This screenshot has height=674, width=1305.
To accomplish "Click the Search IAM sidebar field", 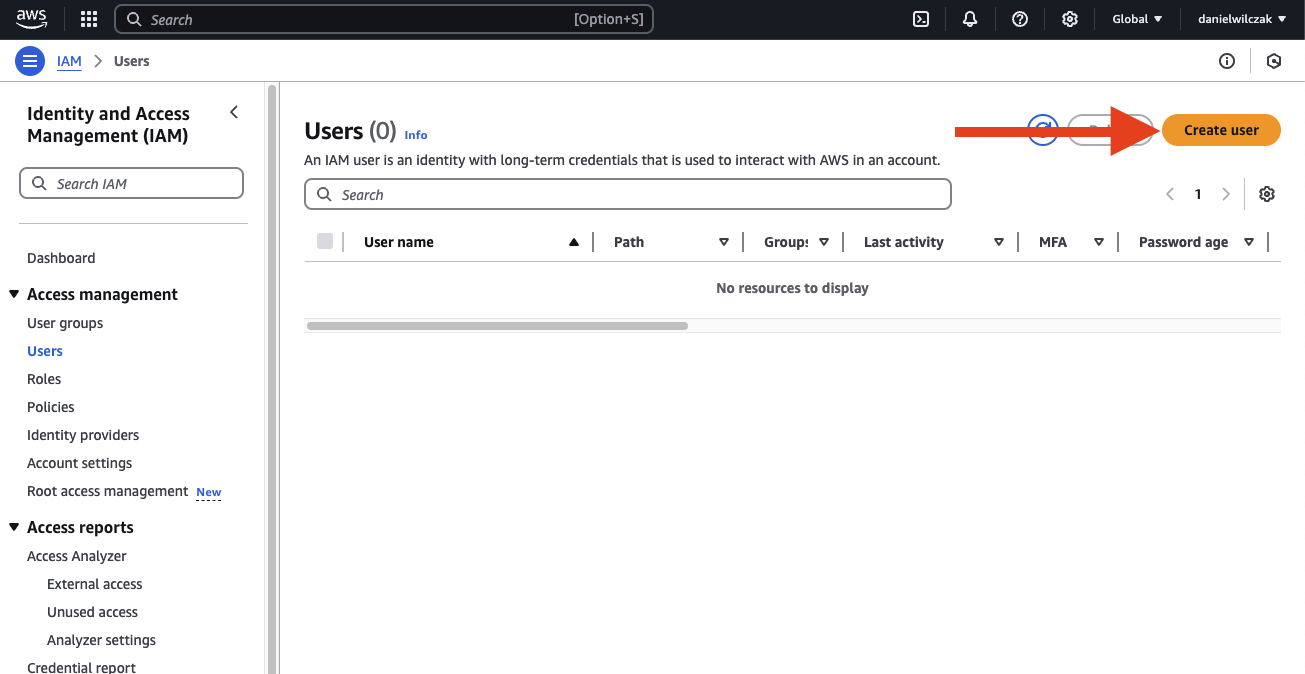I will coord(131,183).
